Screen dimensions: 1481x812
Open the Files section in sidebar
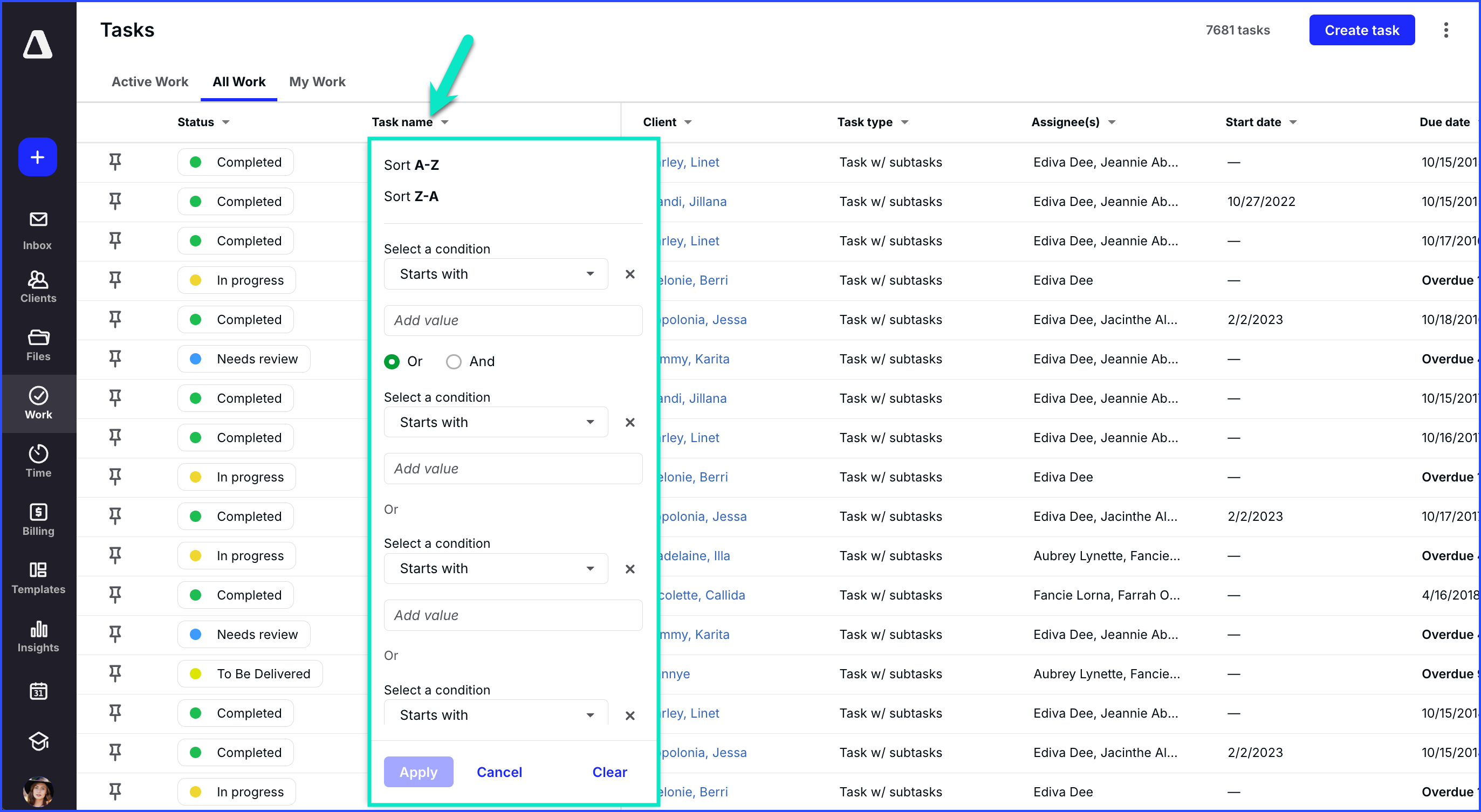(x=38, y=345)
